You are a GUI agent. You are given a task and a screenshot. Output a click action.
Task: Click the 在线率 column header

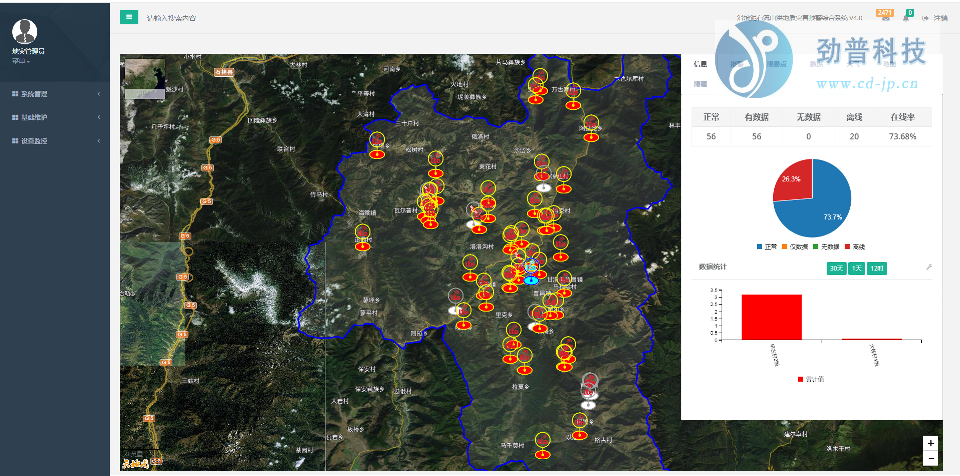point(902,117)
